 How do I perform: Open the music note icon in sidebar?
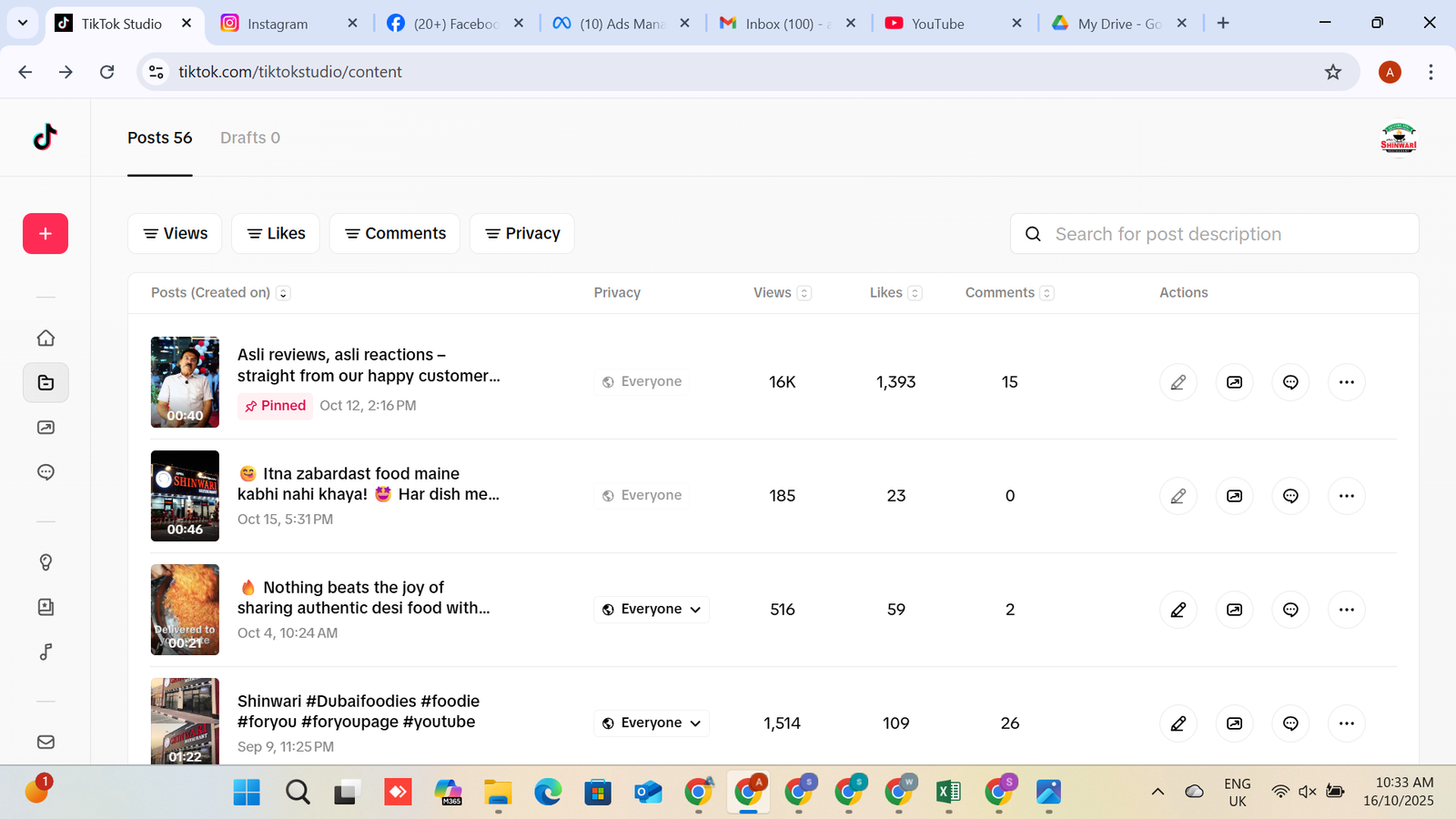[45, 652]
